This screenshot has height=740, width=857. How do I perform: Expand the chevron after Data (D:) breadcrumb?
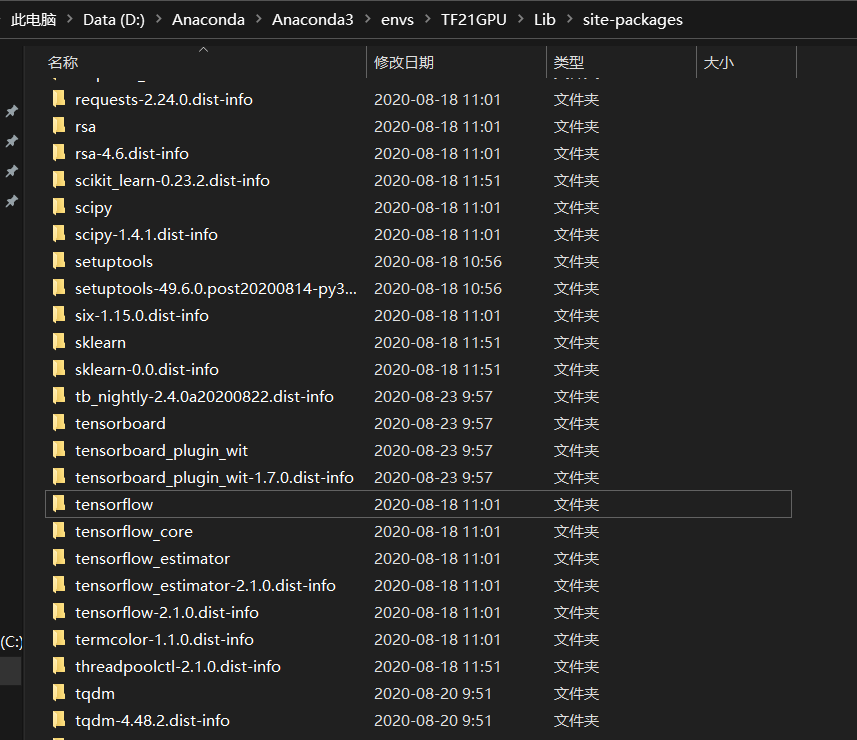[x=159, y=19]
